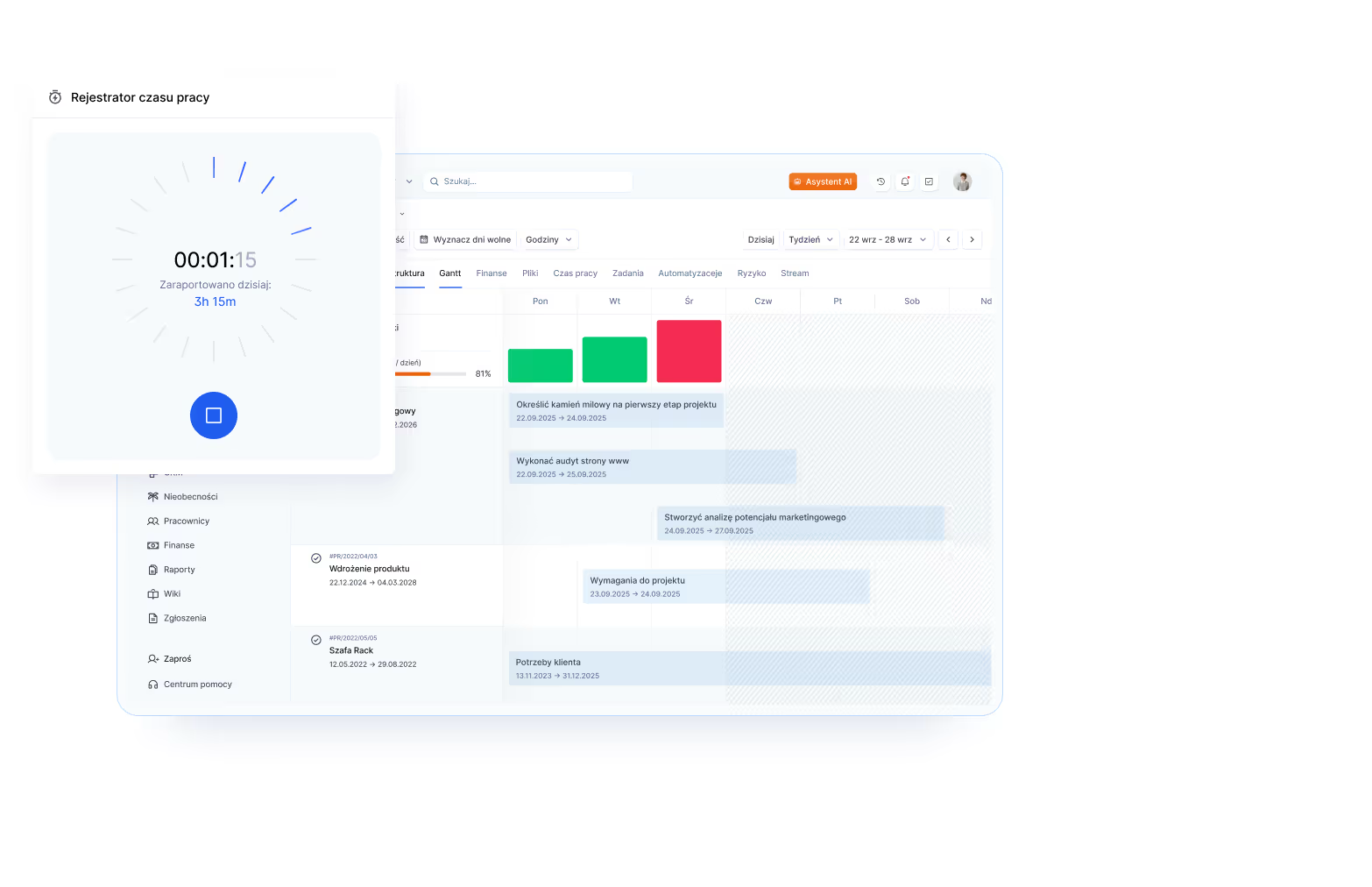
Task: Click the green Monday workload bar
Action: pos(541,365)
